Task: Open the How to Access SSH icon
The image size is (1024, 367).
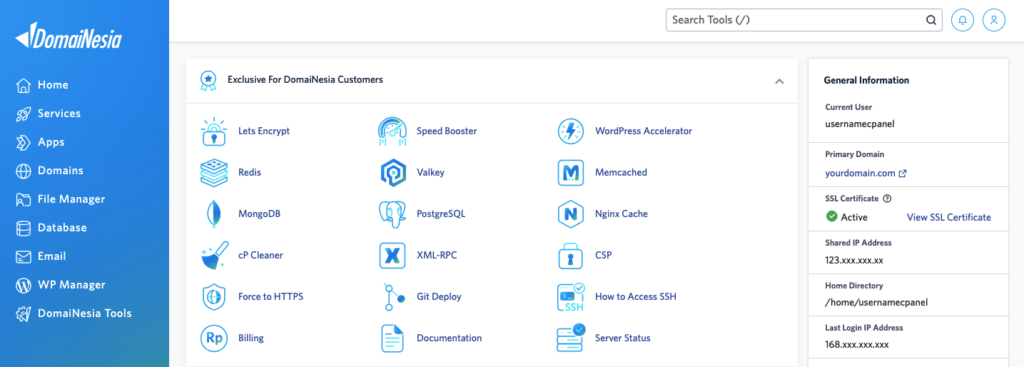Action: [570, 296]
